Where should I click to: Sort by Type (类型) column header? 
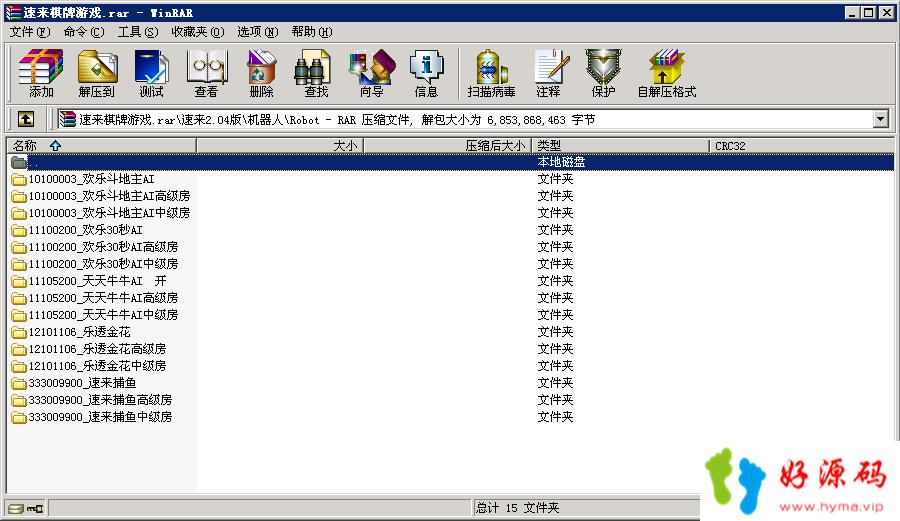coord(620,146)
